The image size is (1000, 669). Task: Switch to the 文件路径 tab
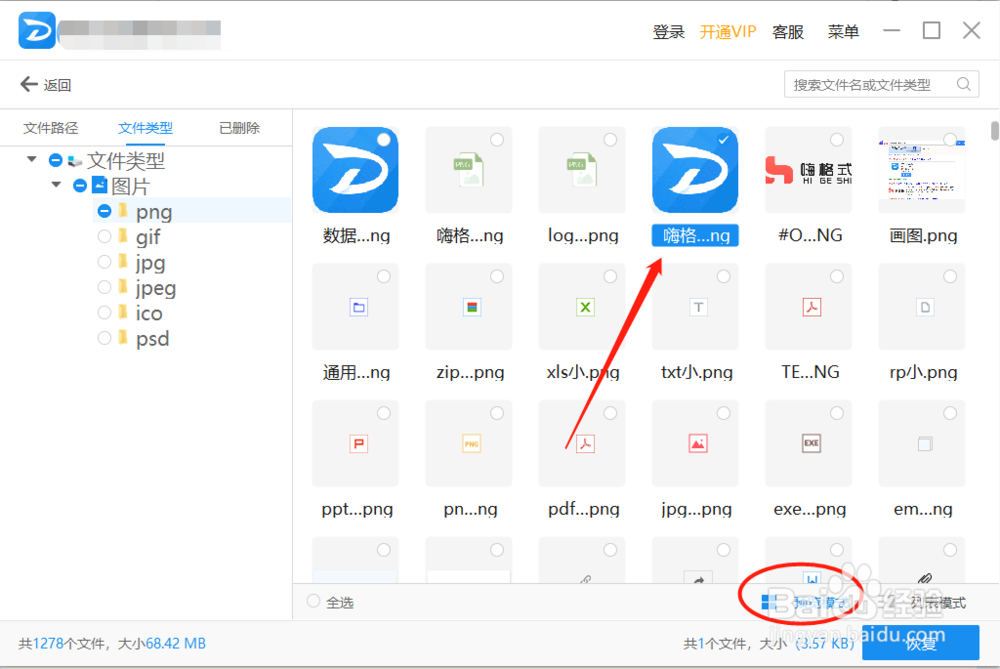pos(51,128)
